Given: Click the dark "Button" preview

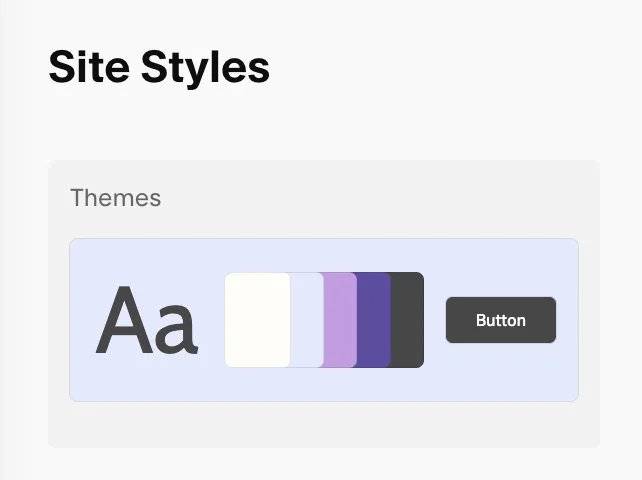Looking at the screenshot, I should 500,320.
